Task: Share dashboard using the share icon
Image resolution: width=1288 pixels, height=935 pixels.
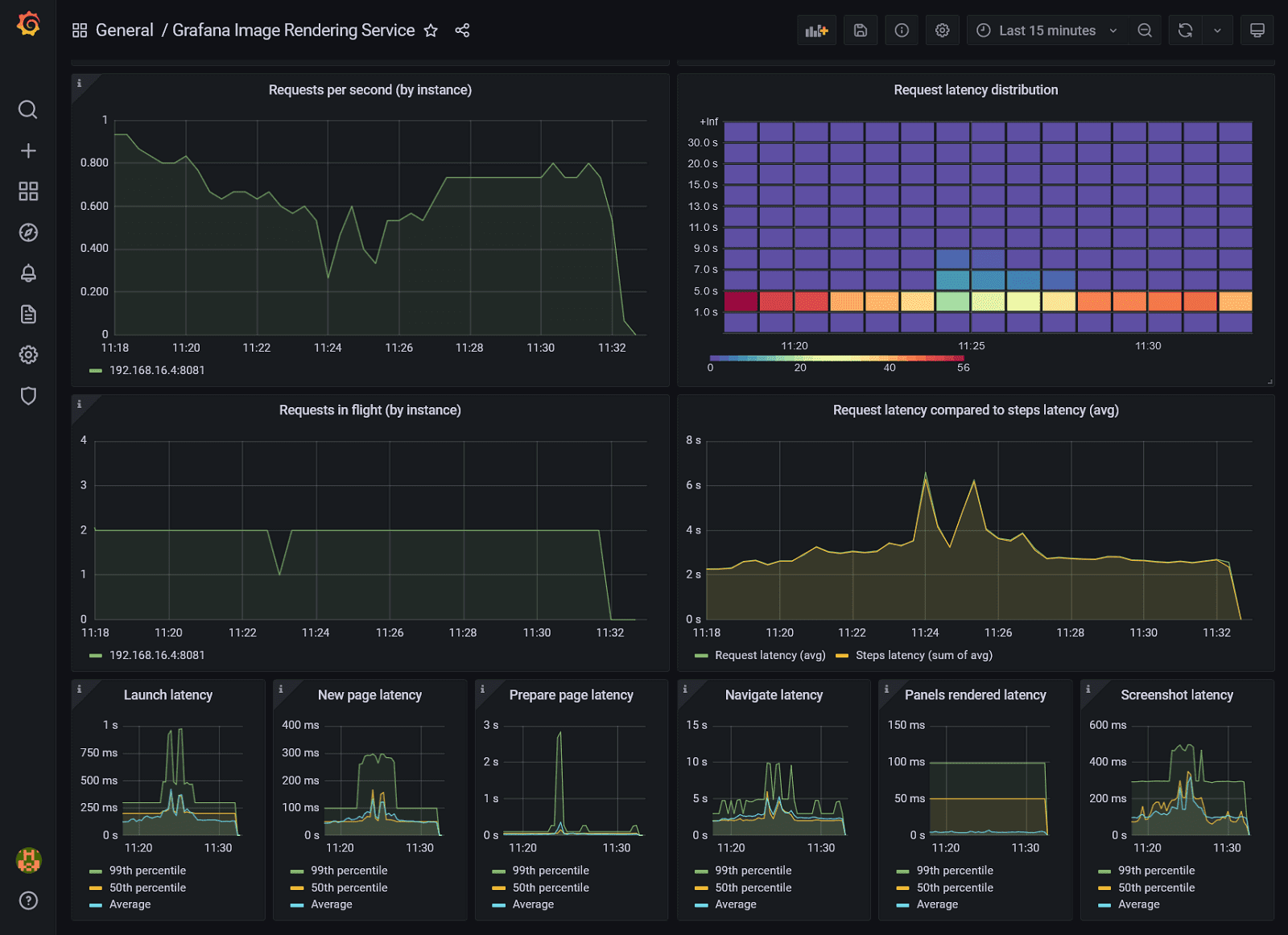Action: pyautogui.click(x=462, y=31)
